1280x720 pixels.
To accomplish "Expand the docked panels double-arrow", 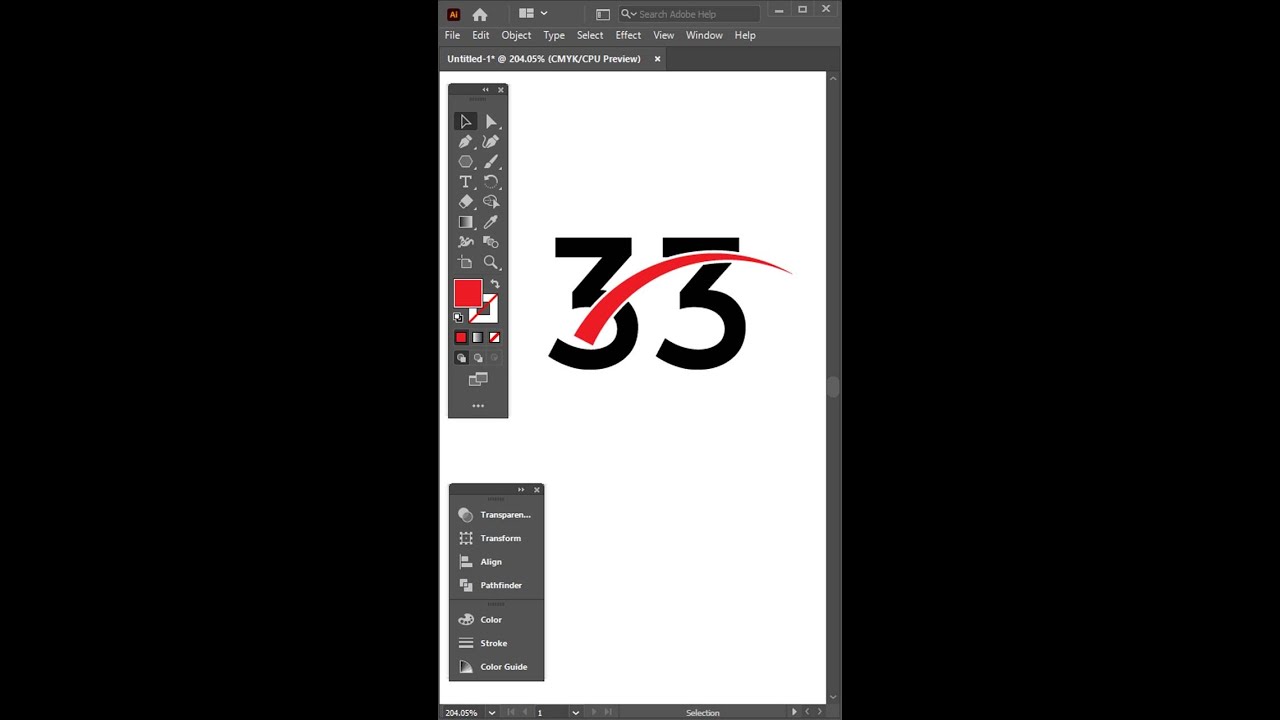I will click(521, 490).
